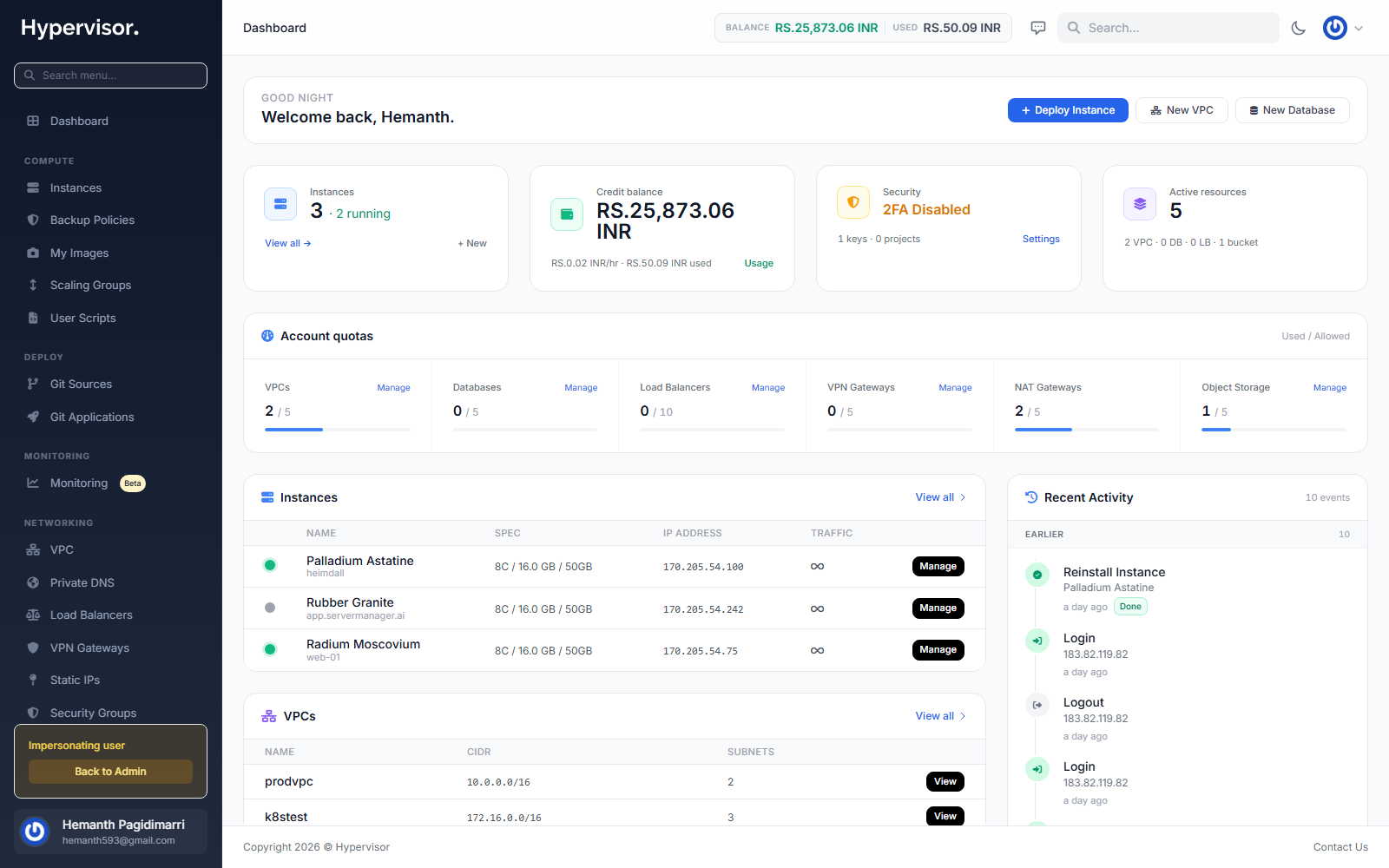
Task: Click the VPC network icon in the sidebar
Action: coord(33,549)
